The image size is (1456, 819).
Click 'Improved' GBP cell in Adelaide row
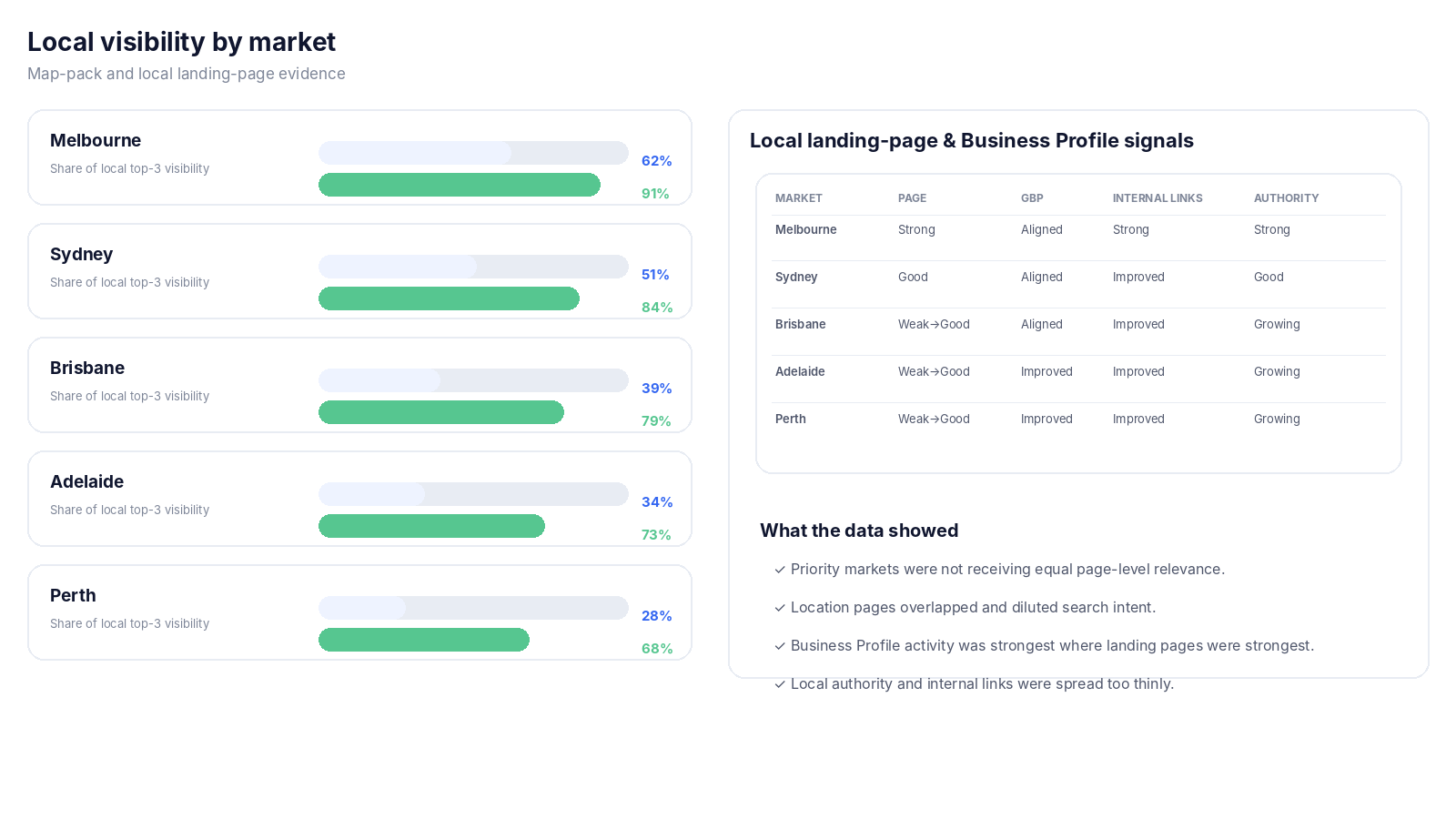click(x=1046, y=372)
